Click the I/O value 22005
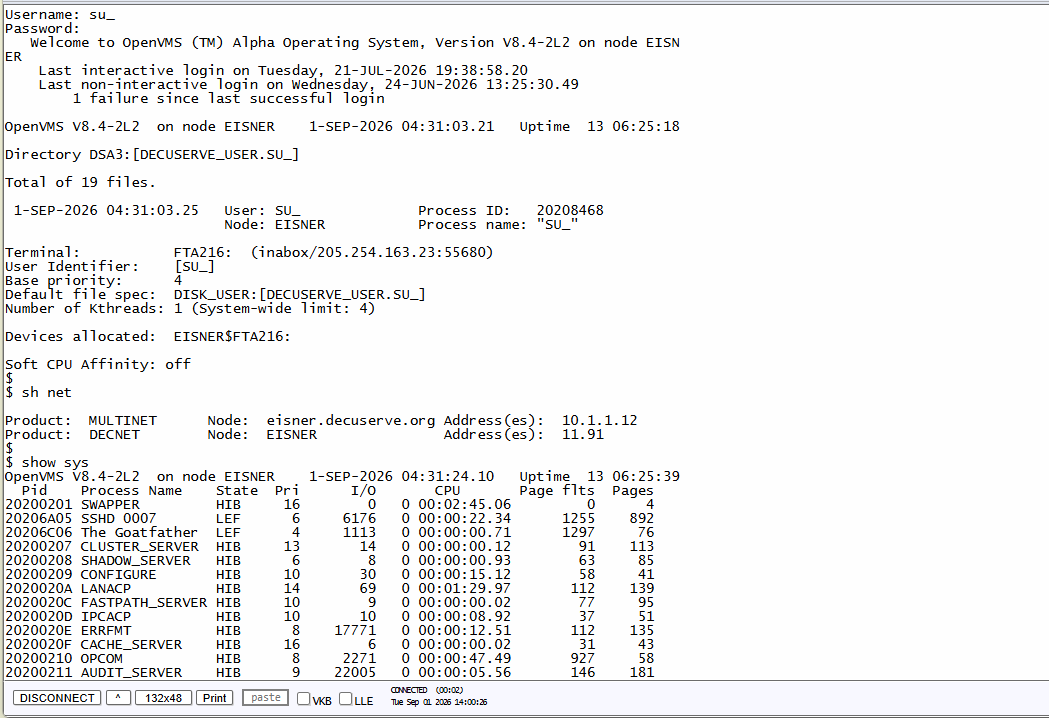The height and width of the screenshot is (718, 1049). point(355,673)
